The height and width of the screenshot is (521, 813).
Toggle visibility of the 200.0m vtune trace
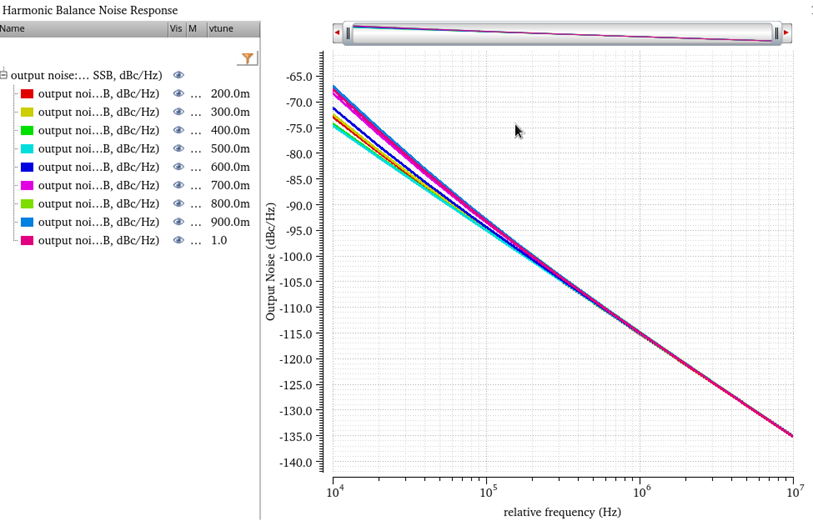click(179, 94)
